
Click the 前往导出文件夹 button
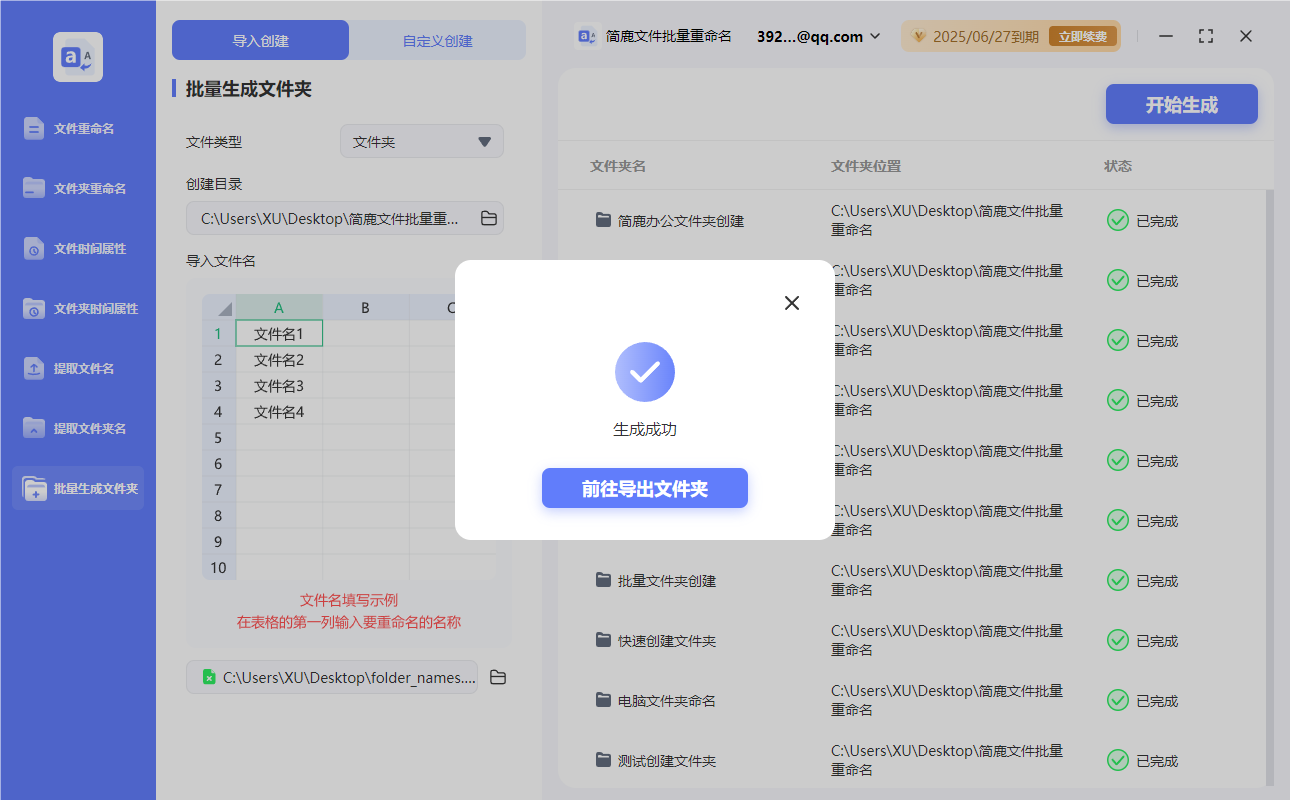(x=645, y=488)
